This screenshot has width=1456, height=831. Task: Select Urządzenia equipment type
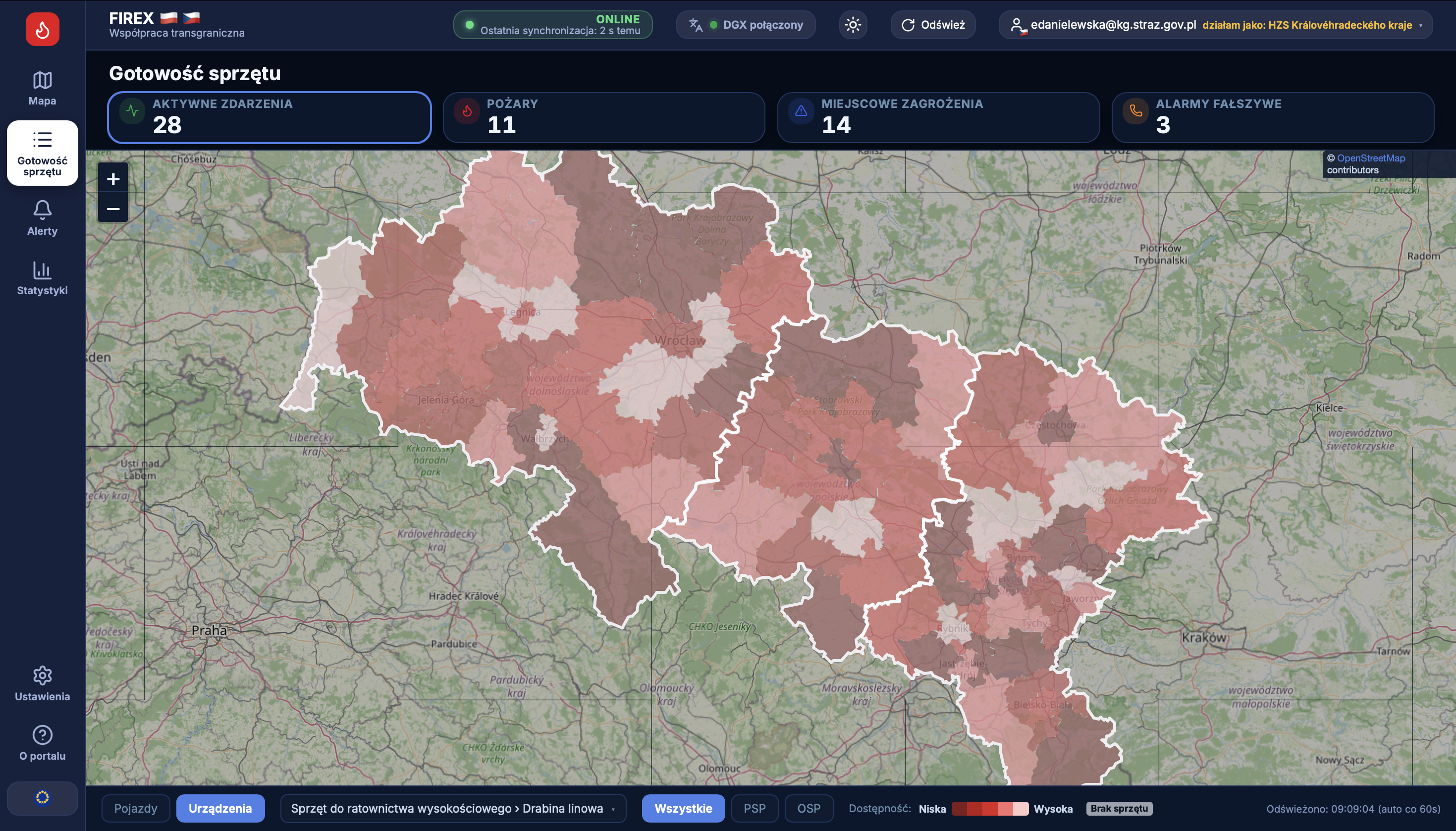[220, 808]
